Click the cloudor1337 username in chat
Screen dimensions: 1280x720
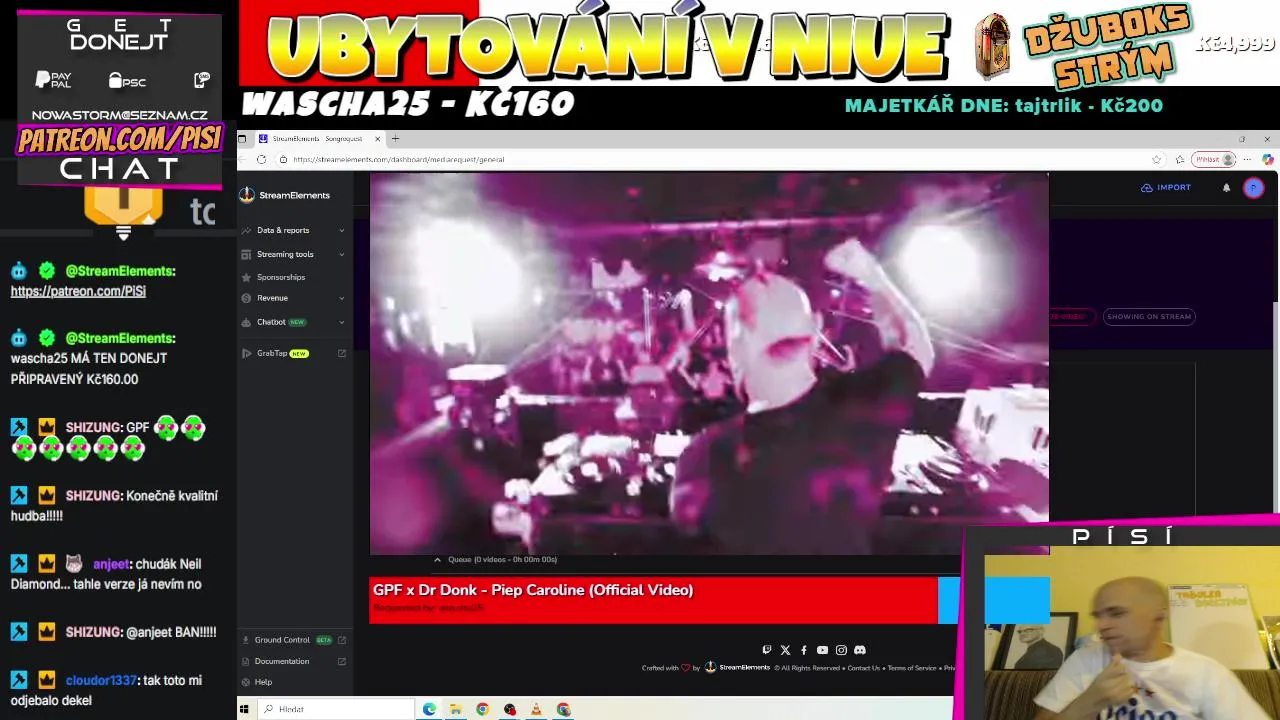click(101, 680)
